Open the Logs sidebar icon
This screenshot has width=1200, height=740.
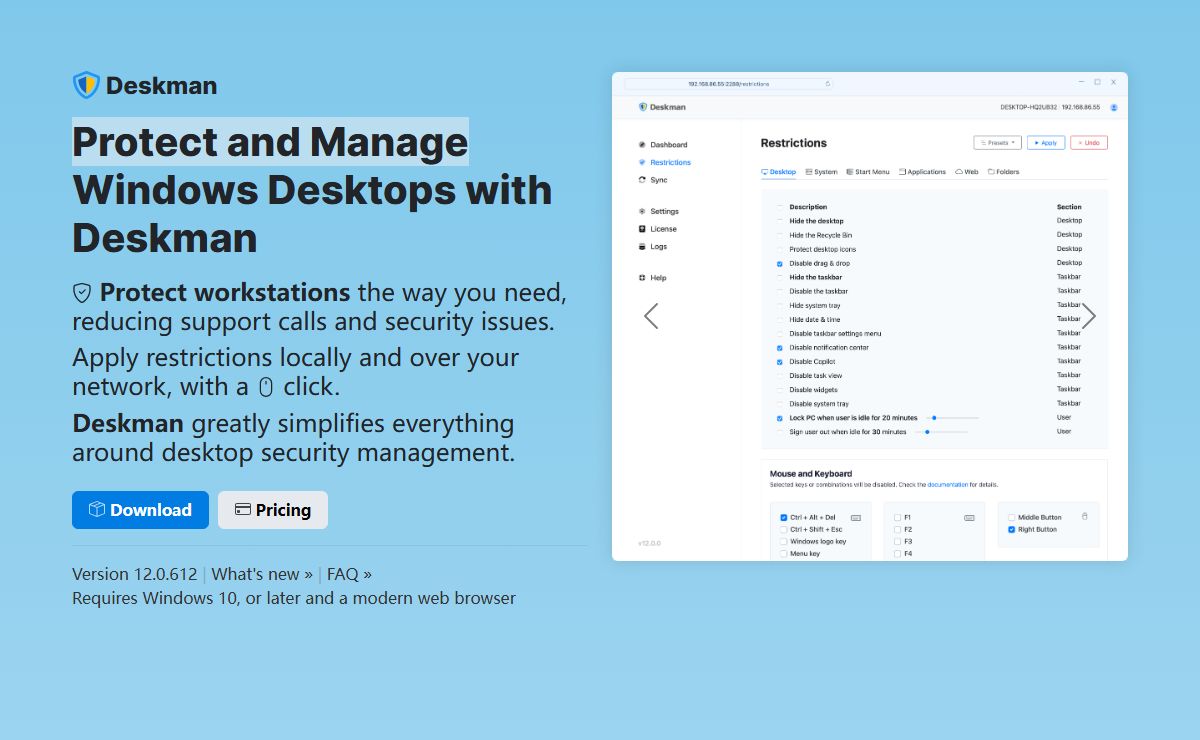(642, 247)
